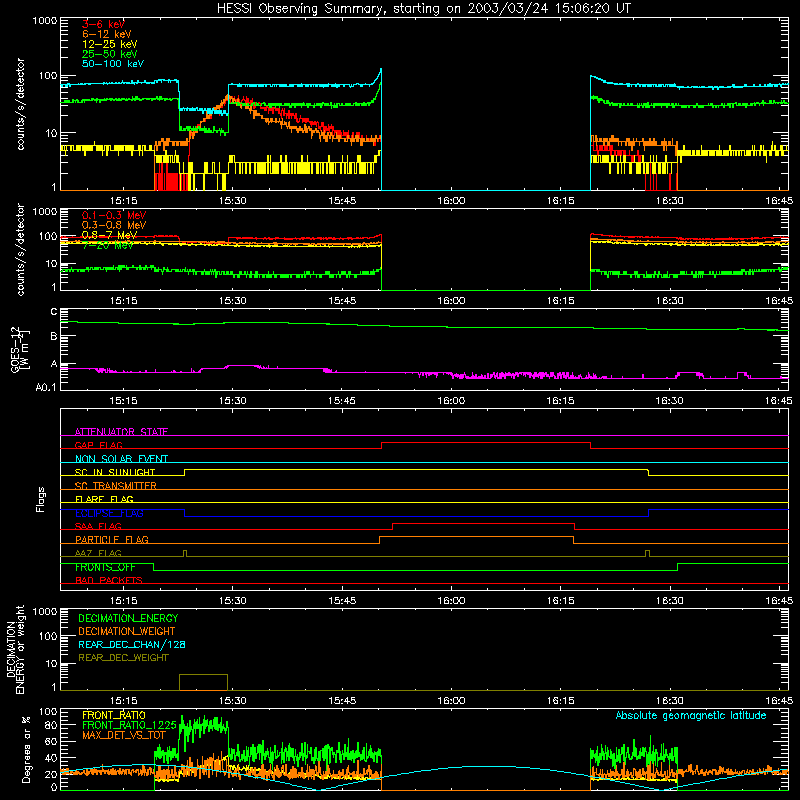The image size is (800, 800).
Task: Pick the BAD_PACKETS flag label
Action: pos(108,580)
